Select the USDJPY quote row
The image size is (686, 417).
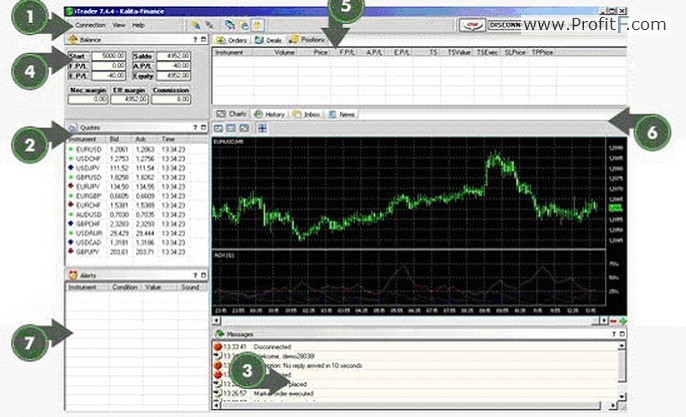point(136,168)
